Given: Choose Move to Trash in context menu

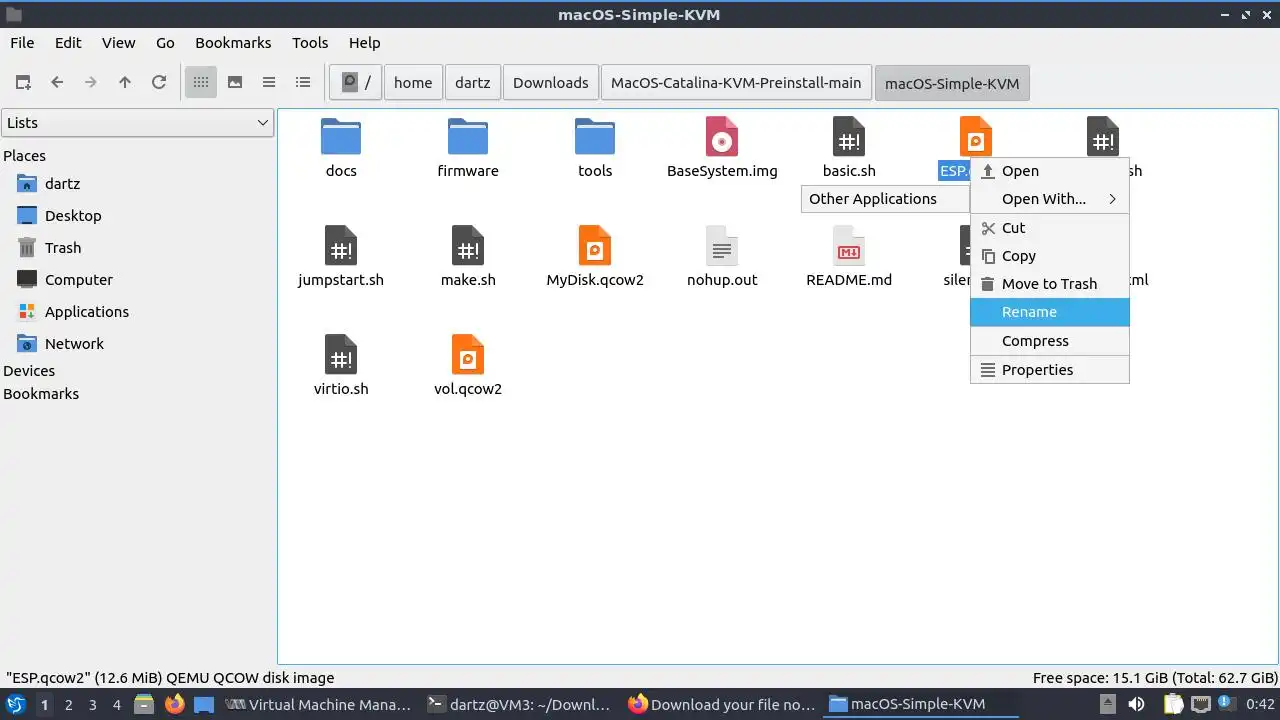Looking at the screenshot, I should (x=1050, y=284).
